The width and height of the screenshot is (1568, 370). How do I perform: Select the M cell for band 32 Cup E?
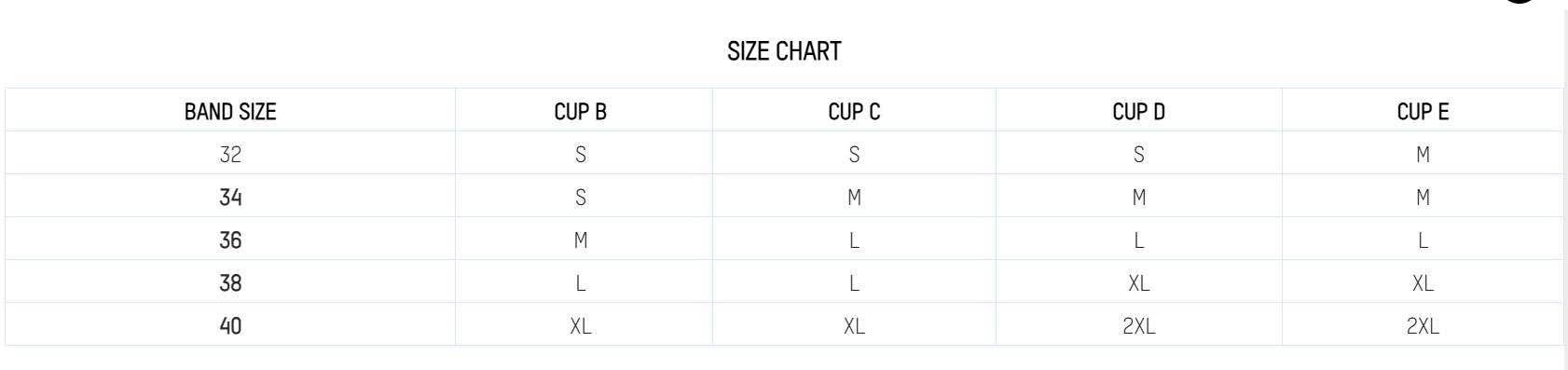tap(1423, 154)
